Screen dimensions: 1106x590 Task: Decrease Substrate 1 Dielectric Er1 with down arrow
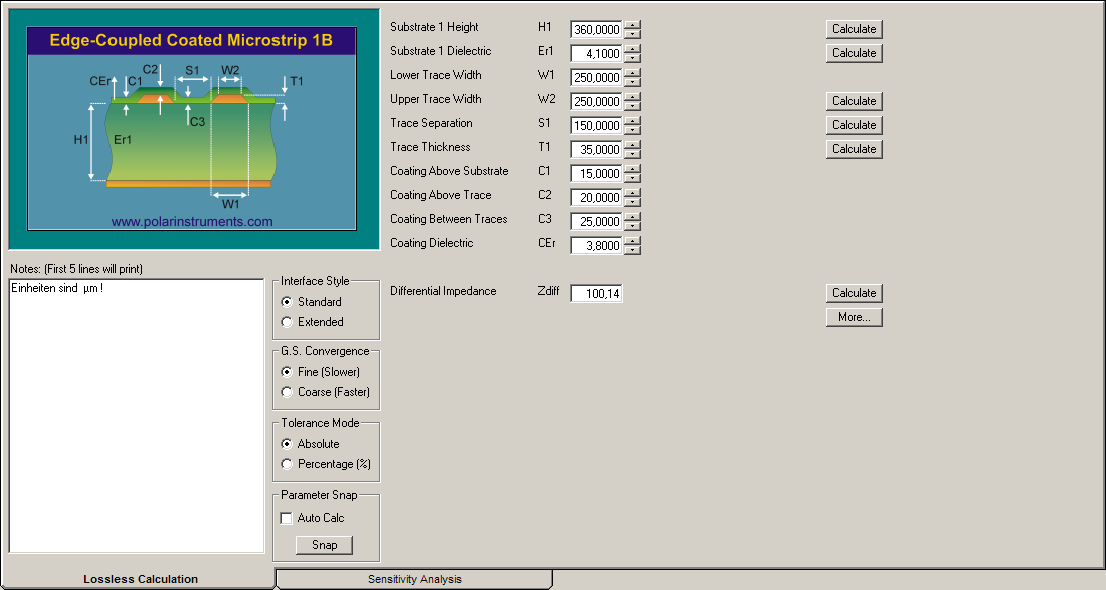click(633, 58)
